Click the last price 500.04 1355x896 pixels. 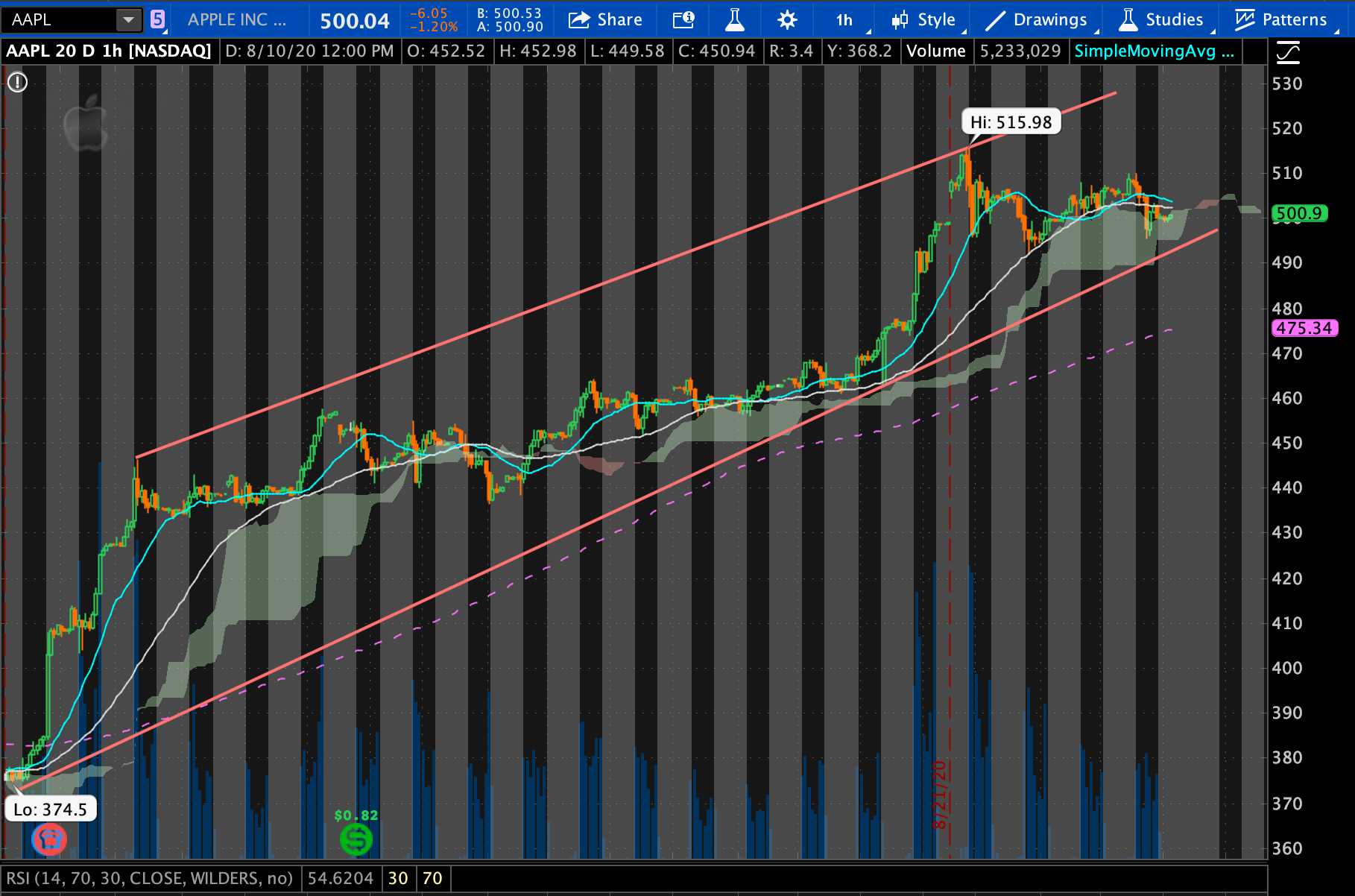point(355,21)
